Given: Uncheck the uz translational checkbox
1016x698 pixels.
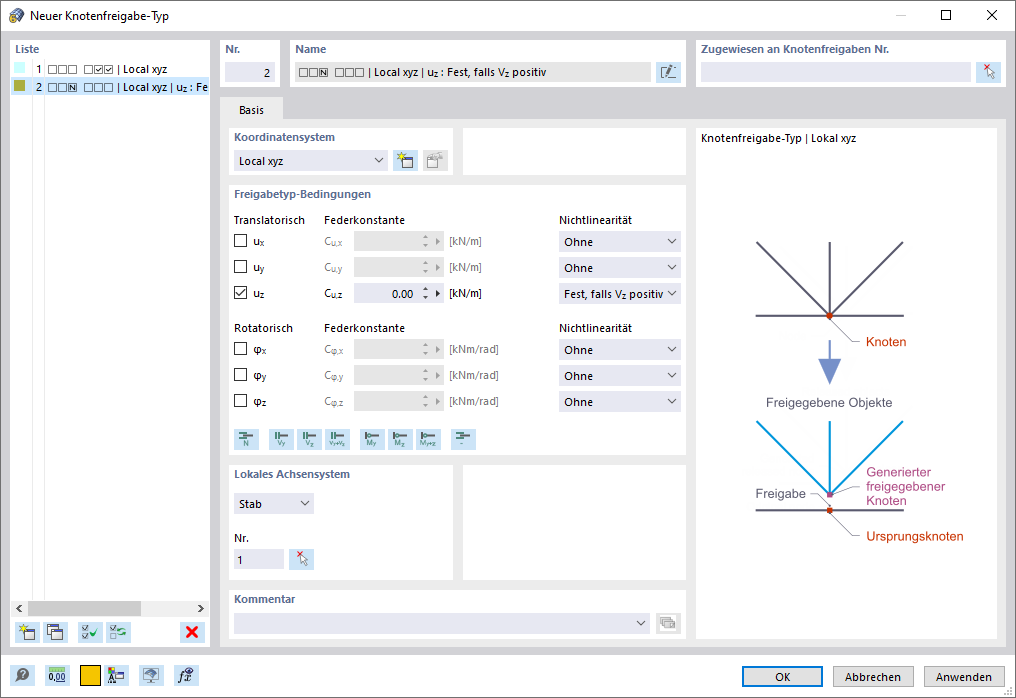Looking at the screenshot, I should 240,293.
